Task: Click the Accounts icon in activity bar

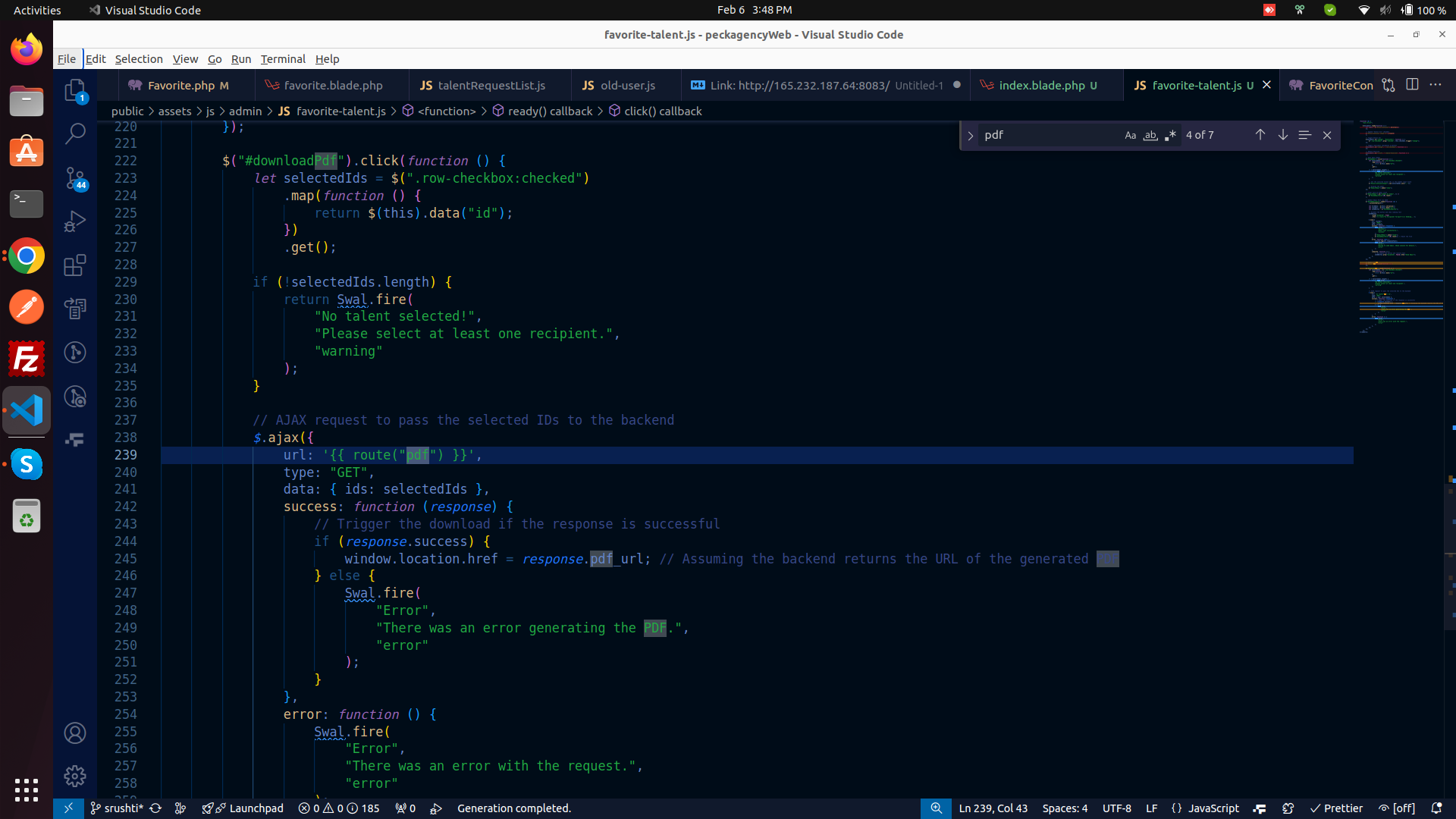Action: (74, 733)
